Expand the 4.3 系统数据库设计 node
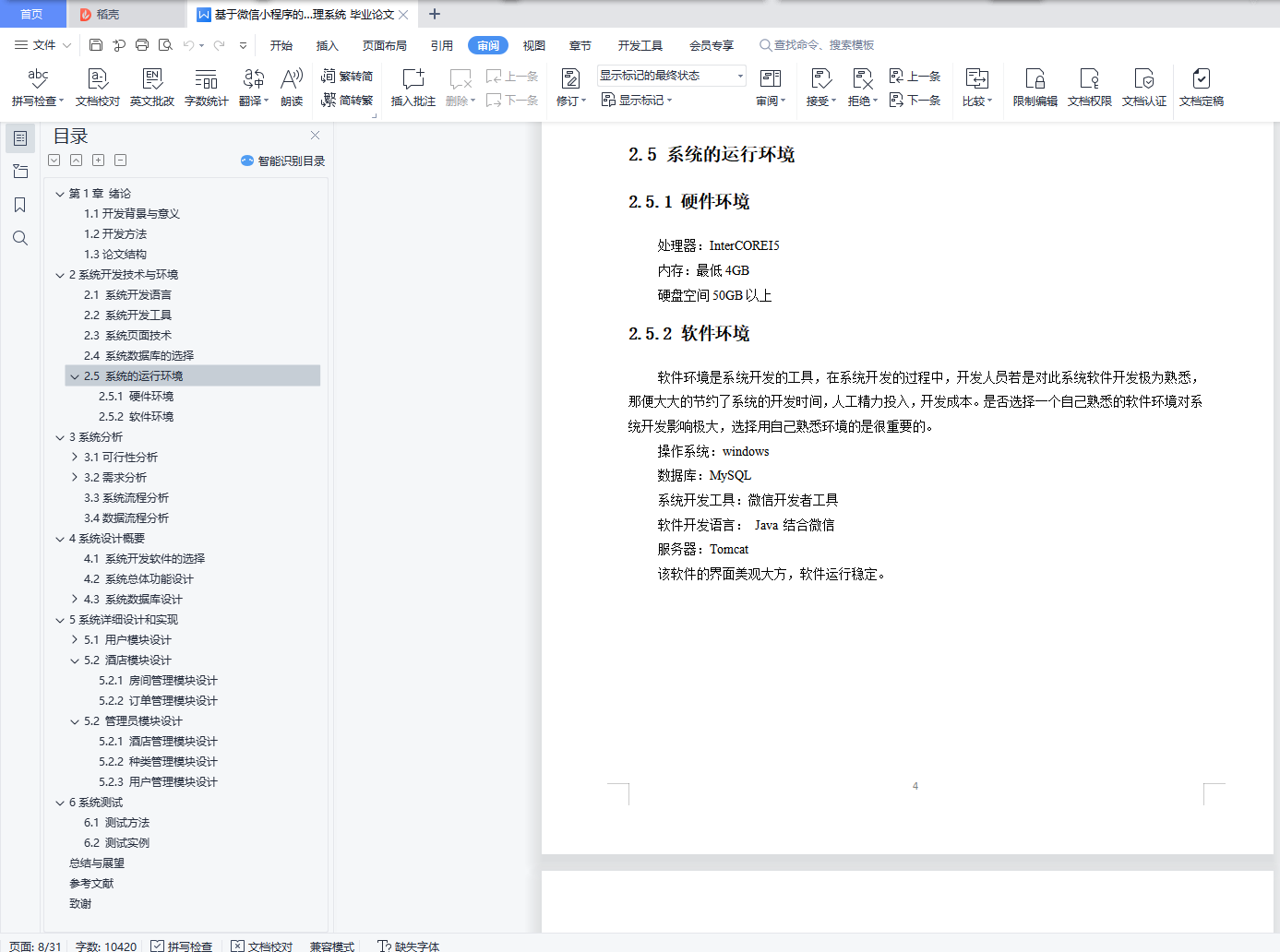 click(x=75, y=600)
